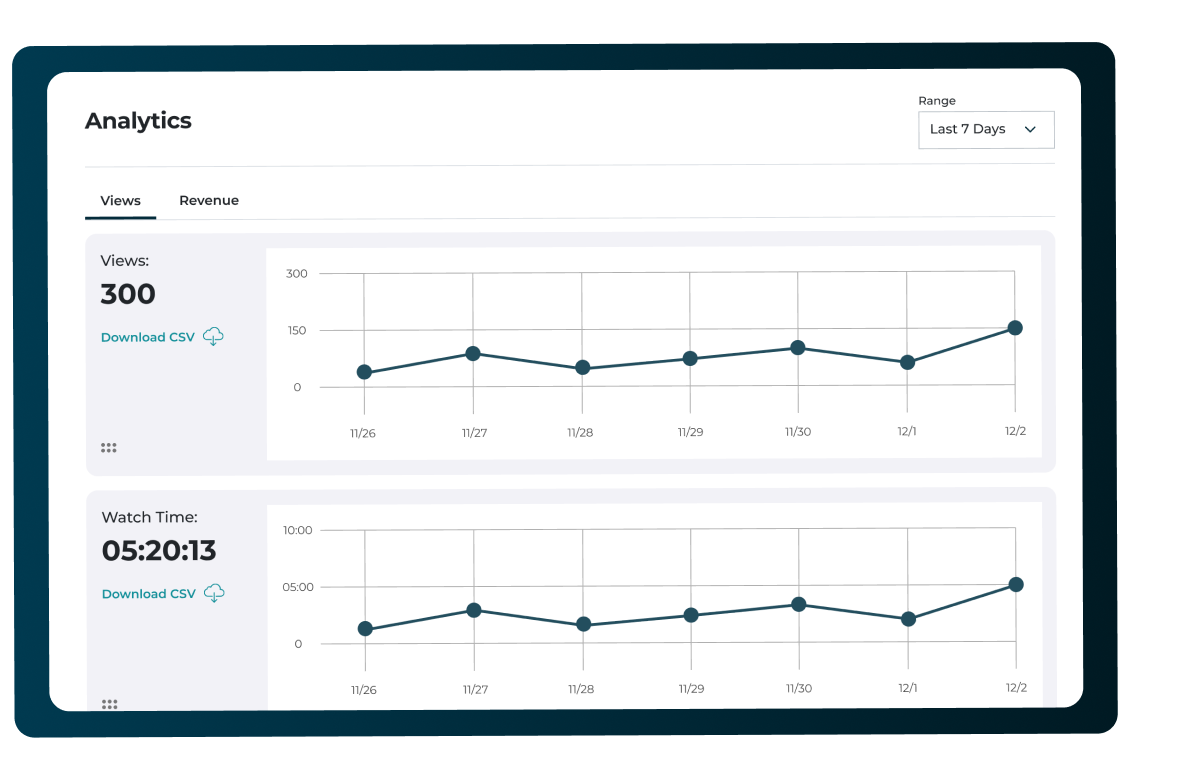
Task: Open the Last 7 Days range dropdown
Action: (x=985, y=130)
